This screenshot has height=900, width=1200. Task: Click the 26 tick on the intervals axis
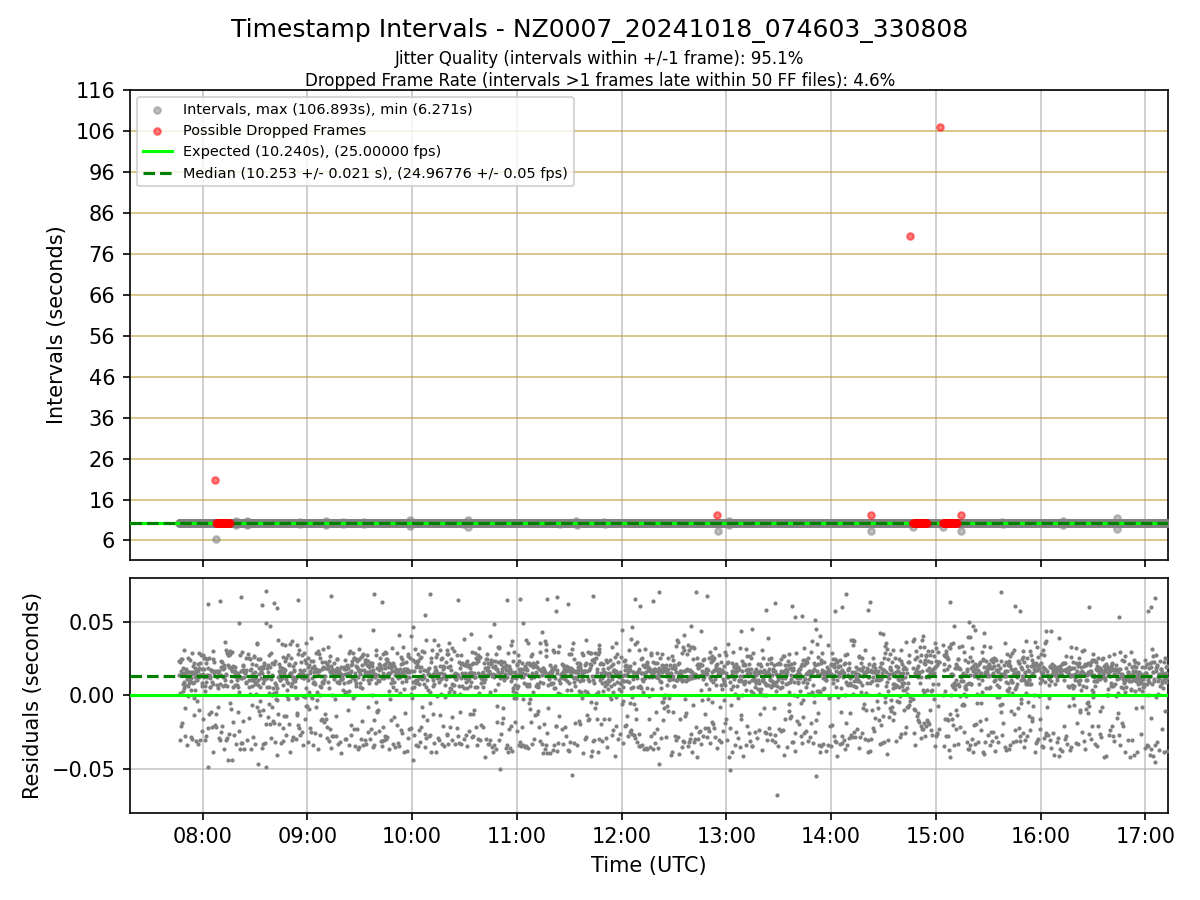pyautogui.click(x=103, y=460)
